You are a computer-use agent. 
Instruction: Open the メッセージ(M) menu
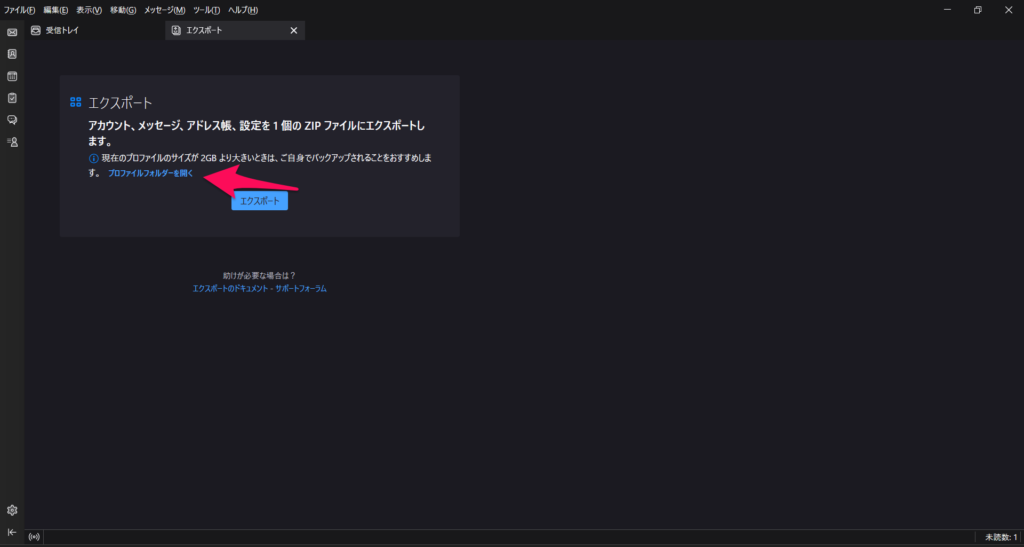click(164, 10)
